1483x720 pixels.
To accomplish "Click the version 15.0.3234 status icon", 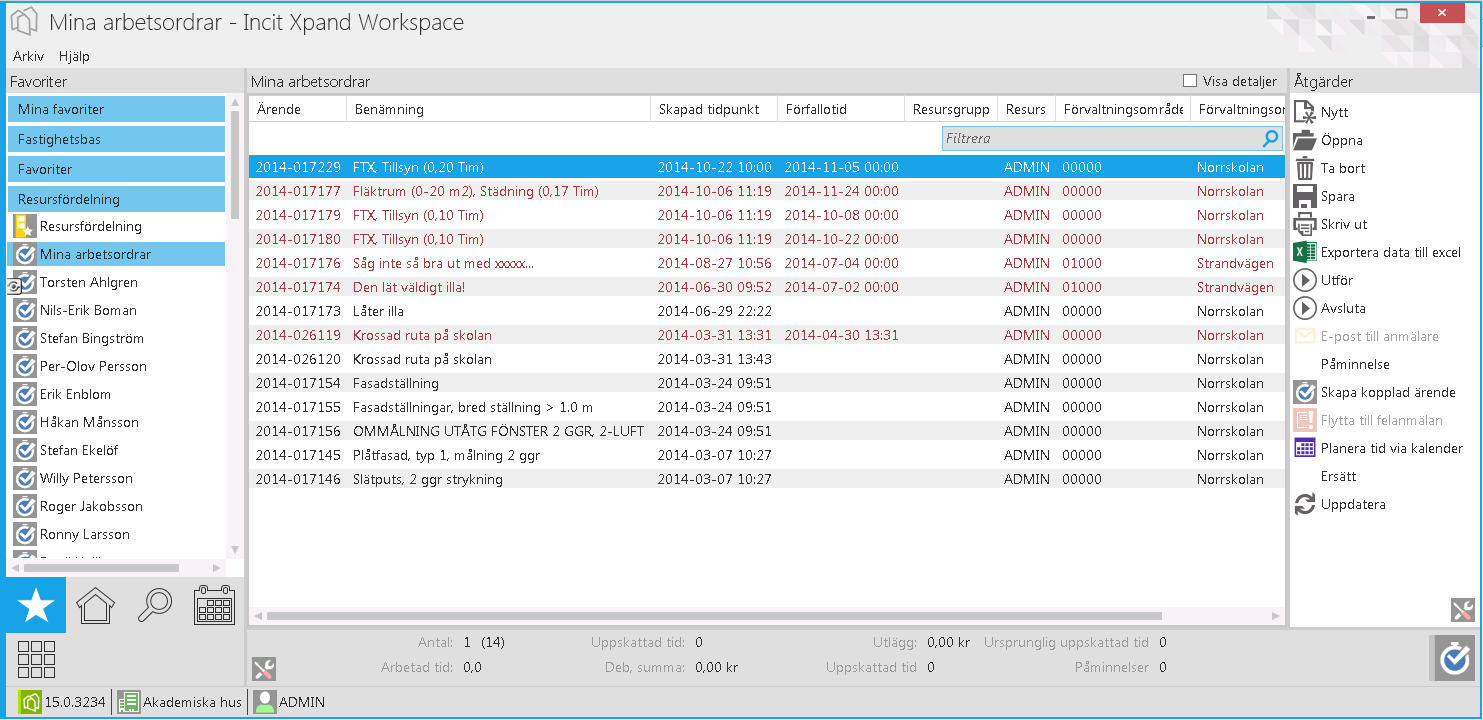I will 30,702.
